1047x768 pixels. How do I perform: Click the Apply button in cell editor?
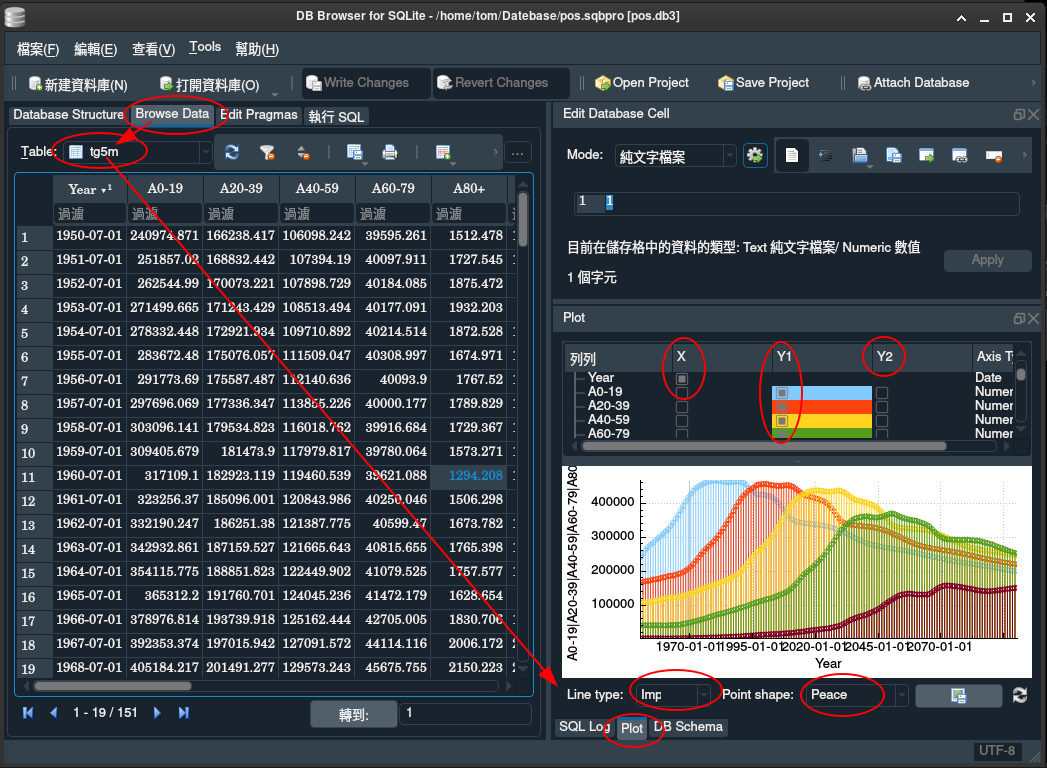pyautogui.click(x=988, y=260)
